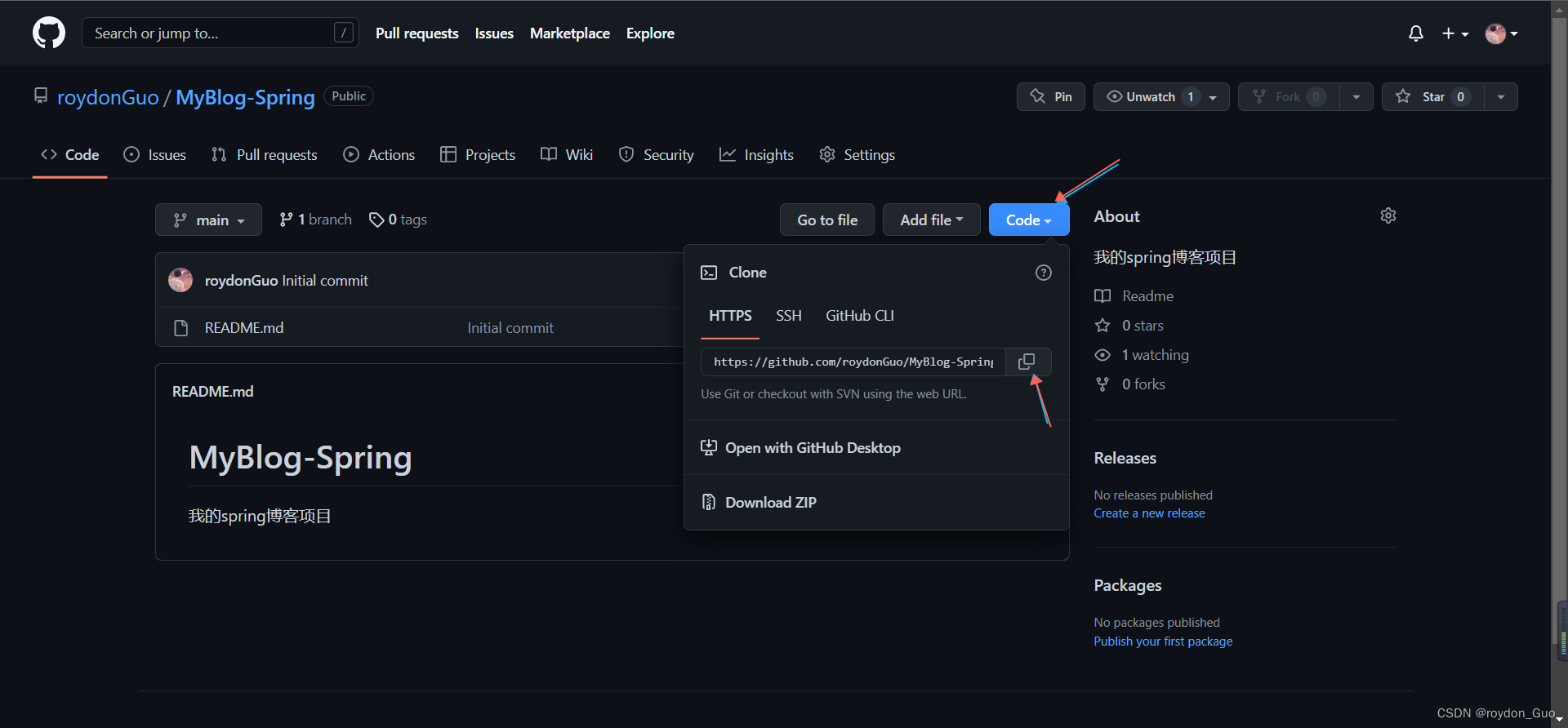Click the README.md file icon
This screenshot has width=1568, height=728.
pyautogui.click(x=181, y=327)
